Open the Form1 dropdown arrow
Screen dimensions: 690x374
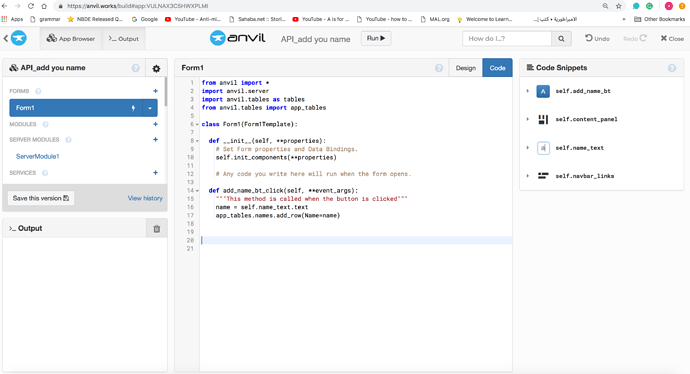point(150,108)
